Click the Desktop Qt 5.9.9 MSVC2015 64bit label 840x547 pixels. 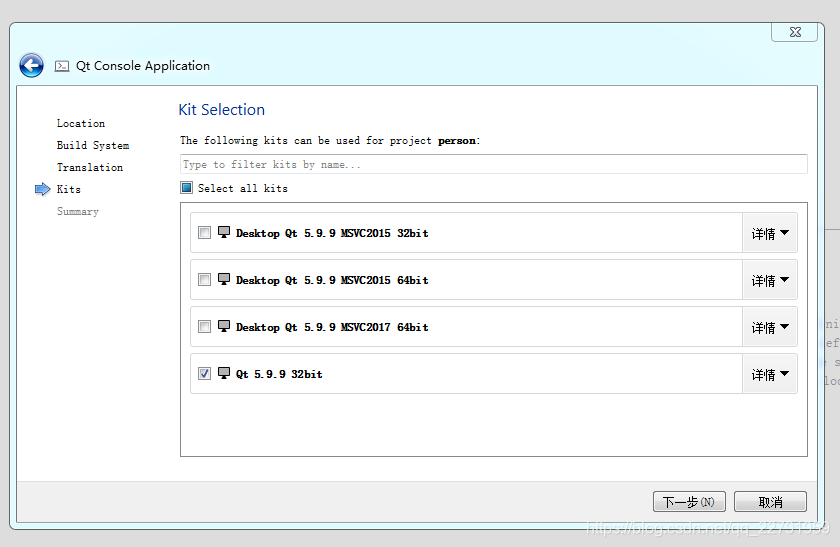(x=332, y=280)
